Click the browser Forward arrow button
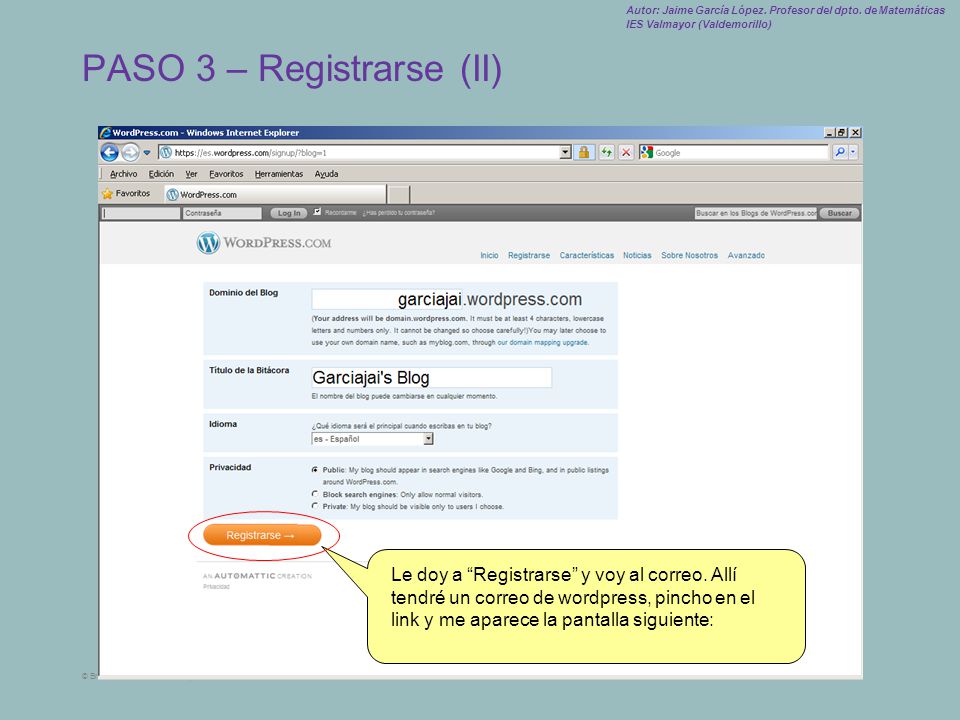Image resolution: width=960 pixels, height=720 pixels. pos(130,152)
